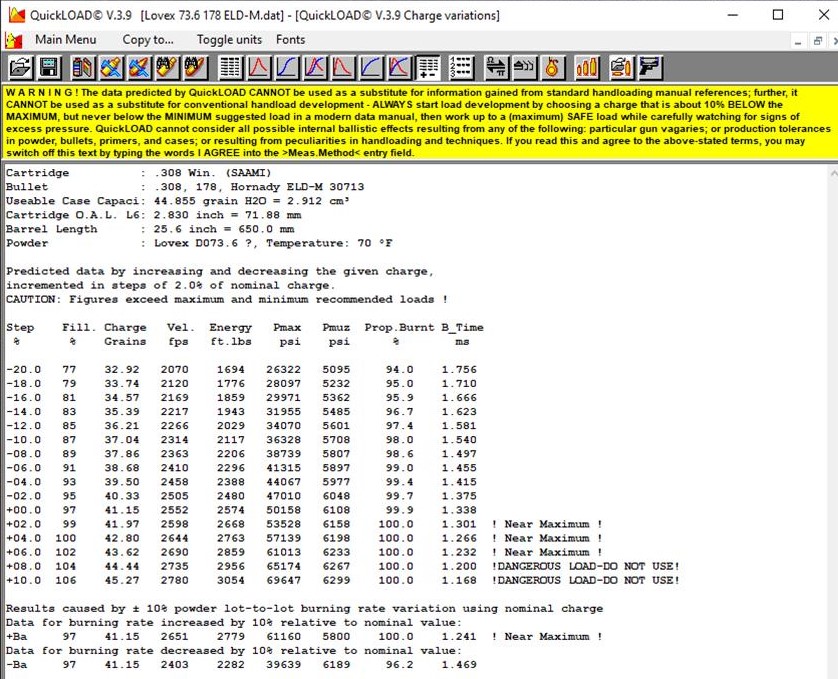Restore the inner child window
838x679 pixels.
click(x=818, y=41)
